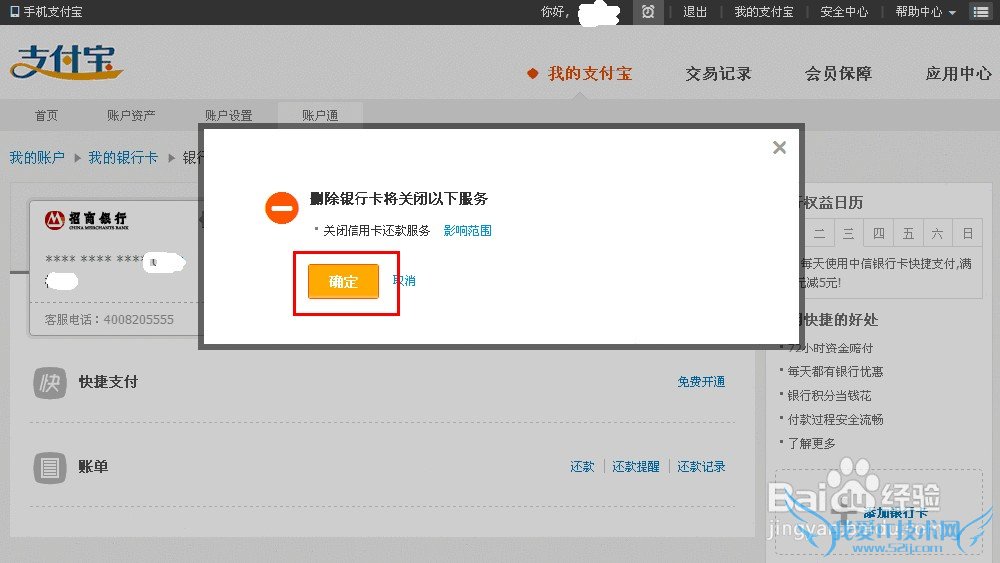Click 我的账户 breadcrumb
Image resolution: width=1000 pixels, height=563 pixels.
click(x=37, y=157)
